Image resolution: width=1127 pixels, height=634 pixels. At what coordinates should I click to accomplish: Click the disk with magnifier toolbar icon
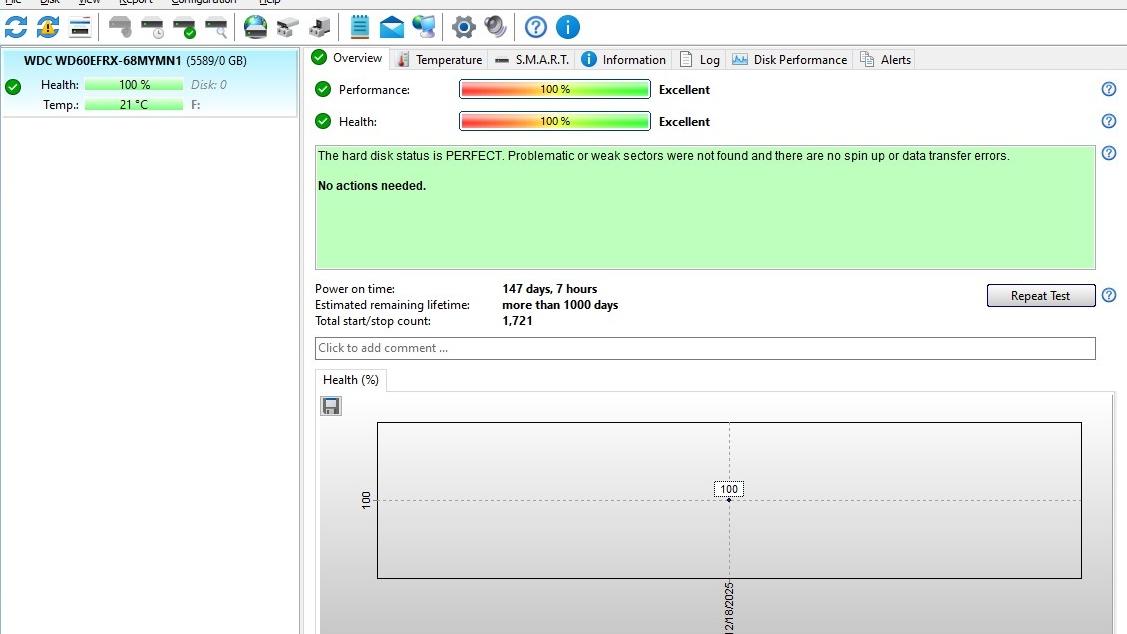[216, 27]
